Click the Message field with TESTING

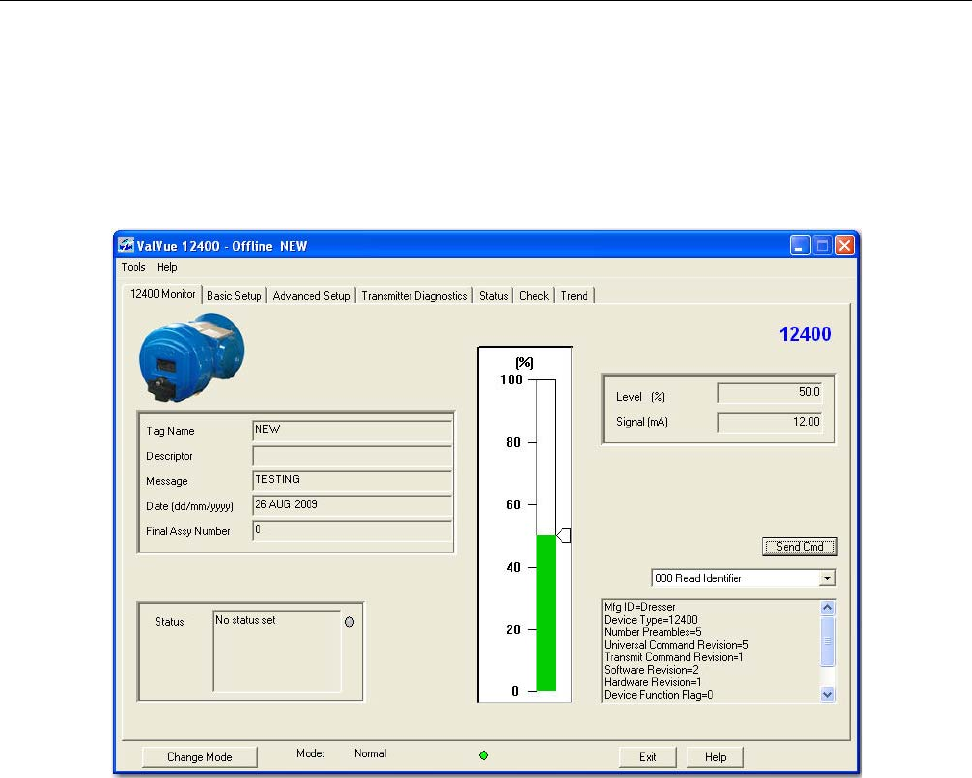tap(352, 480)
